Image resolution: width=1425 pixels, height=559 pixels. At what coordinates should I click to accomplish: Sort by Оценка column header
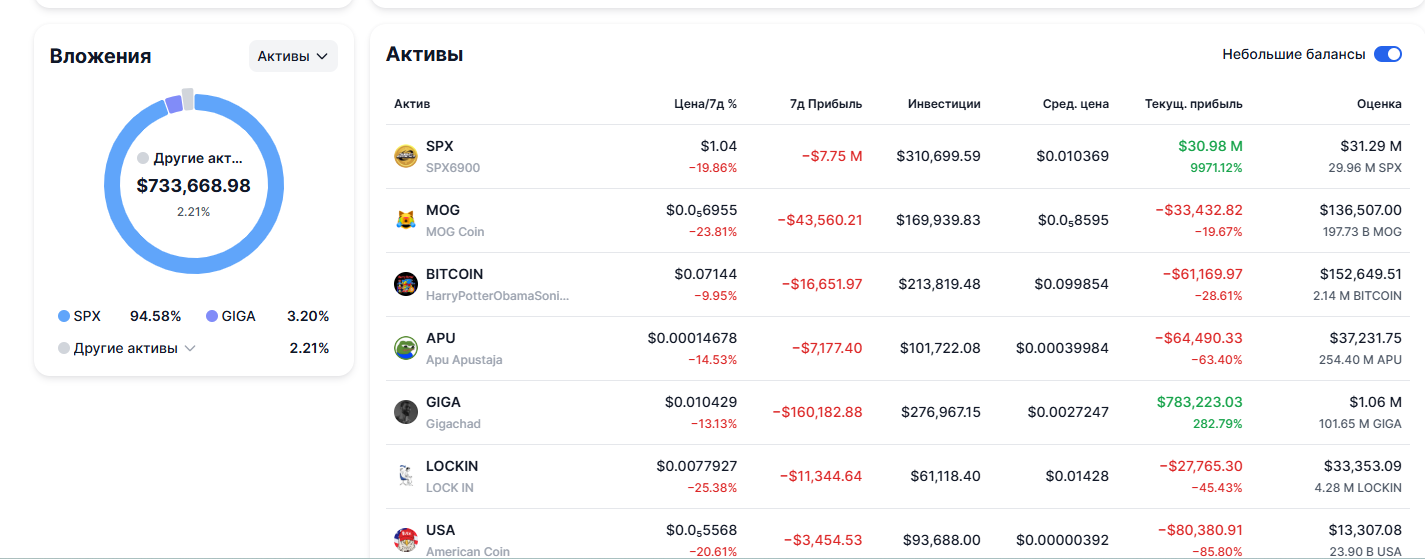[1379, 104]
